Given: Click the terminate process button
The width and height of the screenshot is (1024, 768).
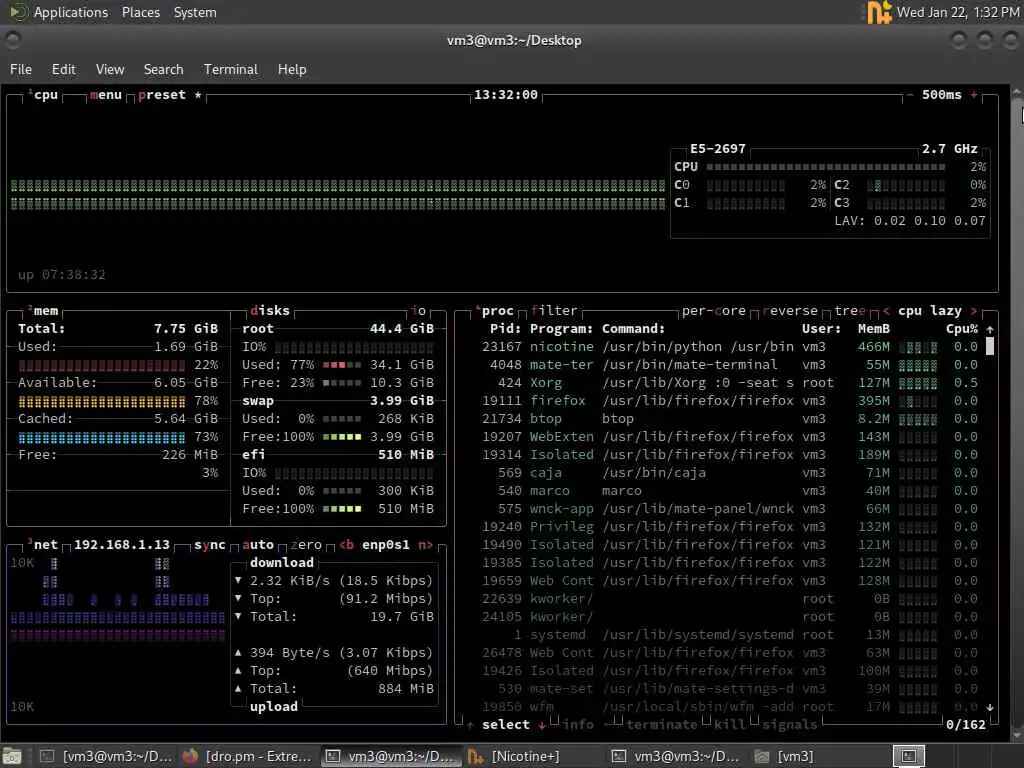Looking at the screenshot, I should (662, 725).
